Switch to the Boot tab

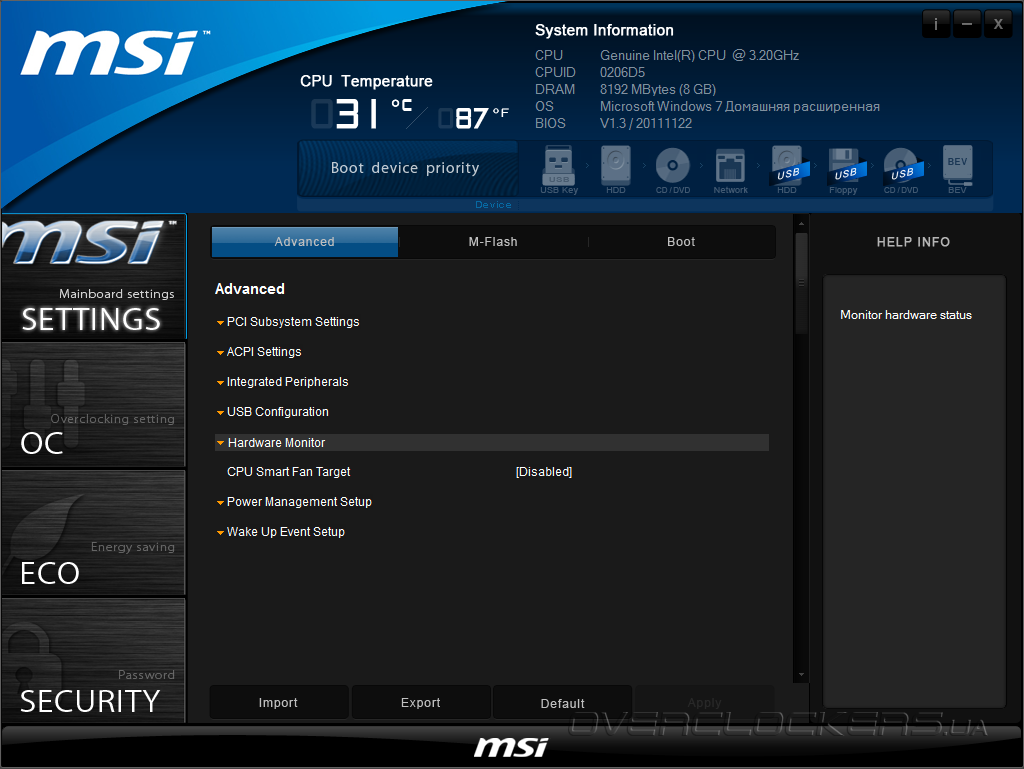click(x=681, y=242)
